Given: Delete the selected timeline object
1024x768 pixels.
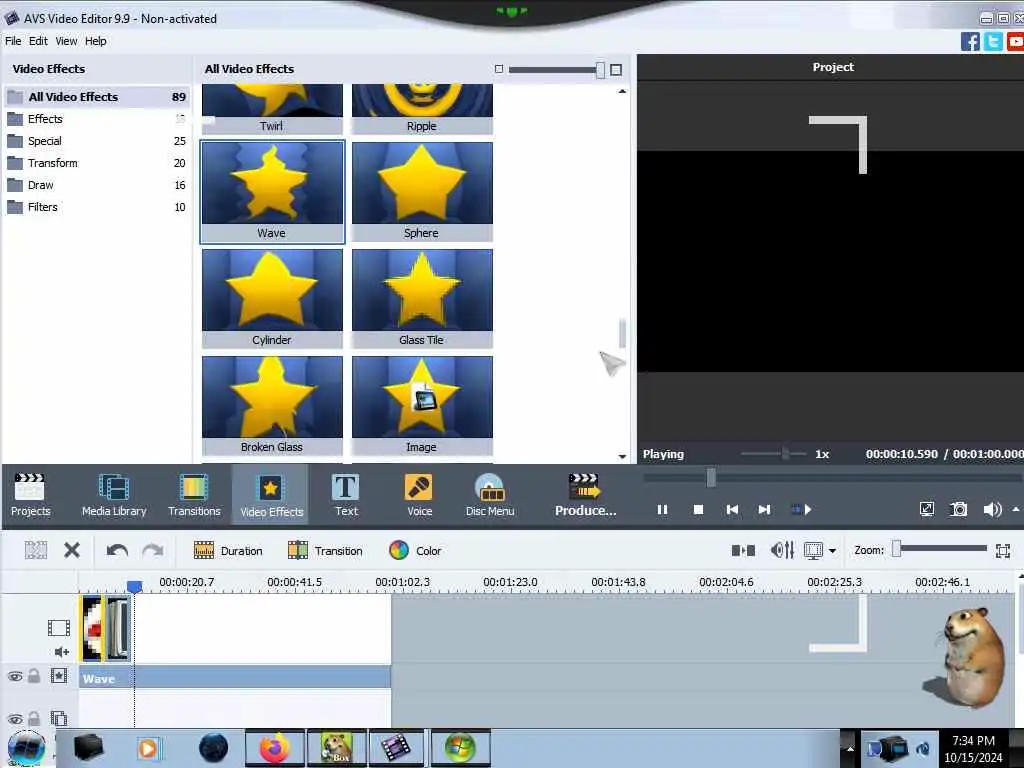Looking at the screenshot, I should [x=72, y=551].
